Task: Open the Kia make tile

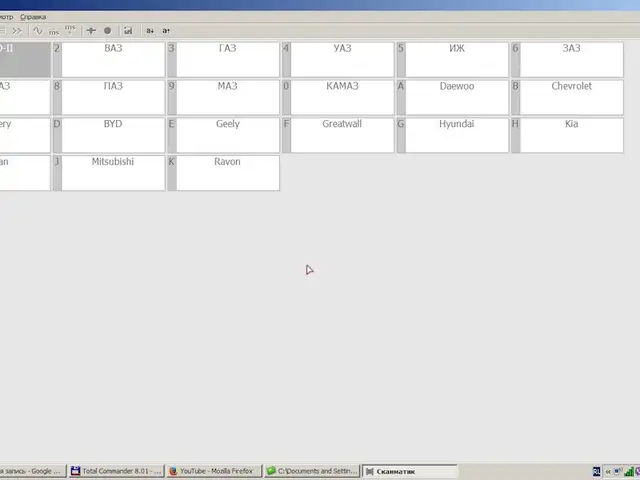Action: tap(568, 136)
